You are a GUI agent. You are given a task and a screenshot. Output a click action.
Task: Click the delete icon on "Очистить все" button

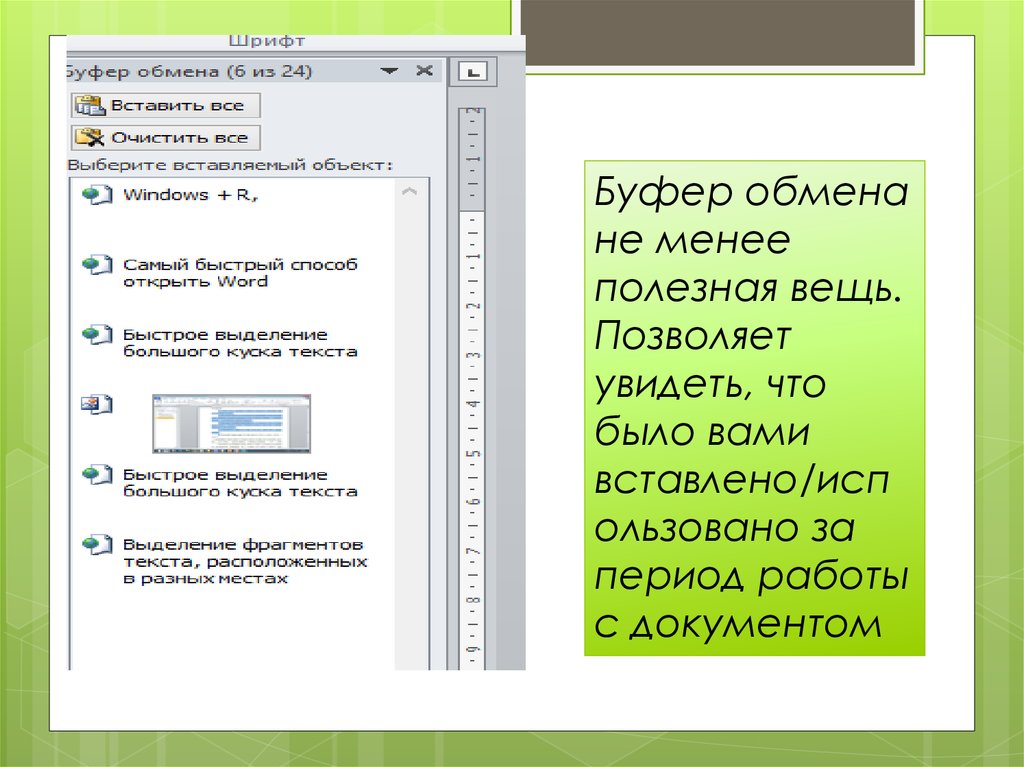tap(90, 137)
